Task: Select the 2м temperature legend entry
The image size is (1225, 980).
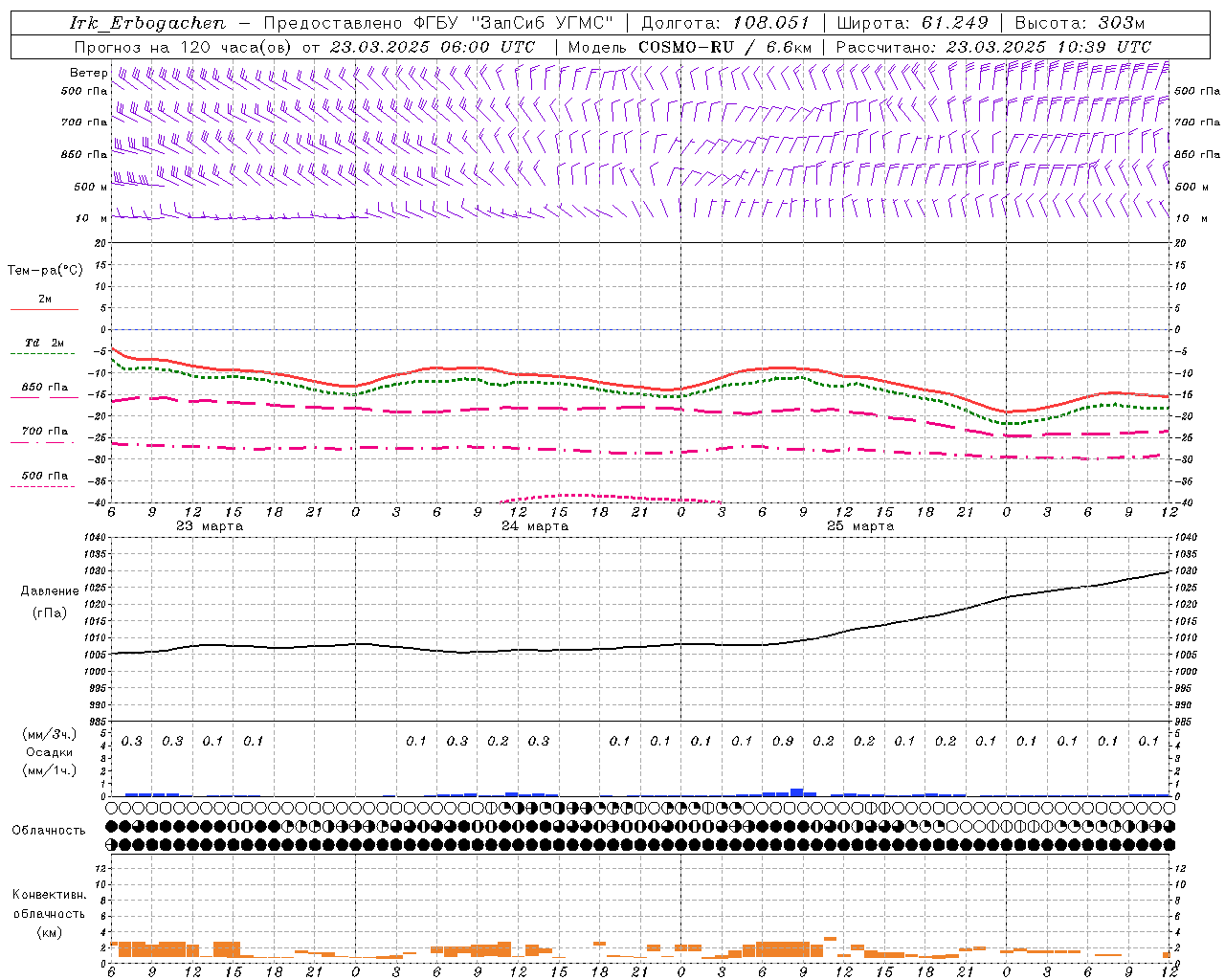Action: tap(45, 299)
